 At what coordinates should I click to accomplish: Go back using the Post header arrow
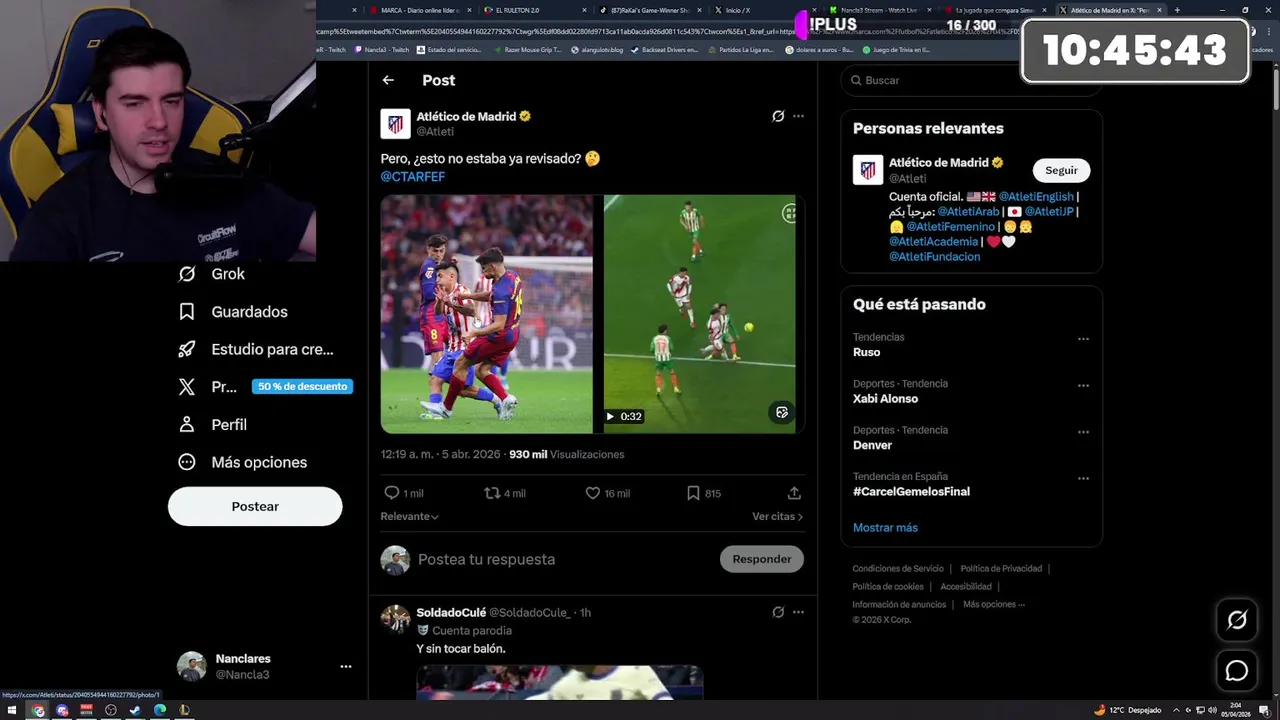point(388,80)
